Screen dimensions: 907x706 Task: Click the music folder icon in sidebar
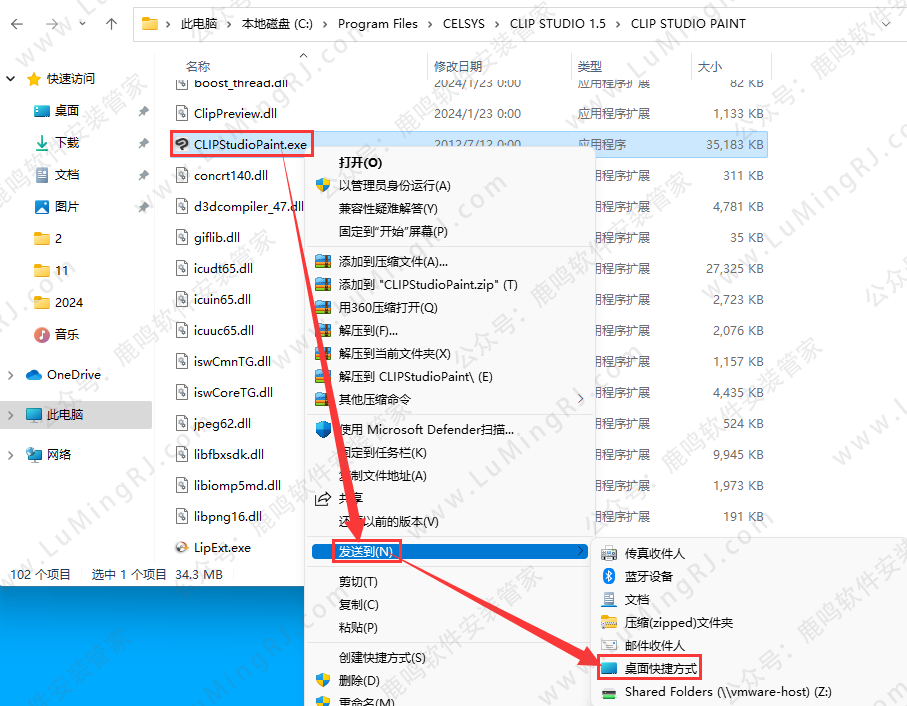click(42, 334)
